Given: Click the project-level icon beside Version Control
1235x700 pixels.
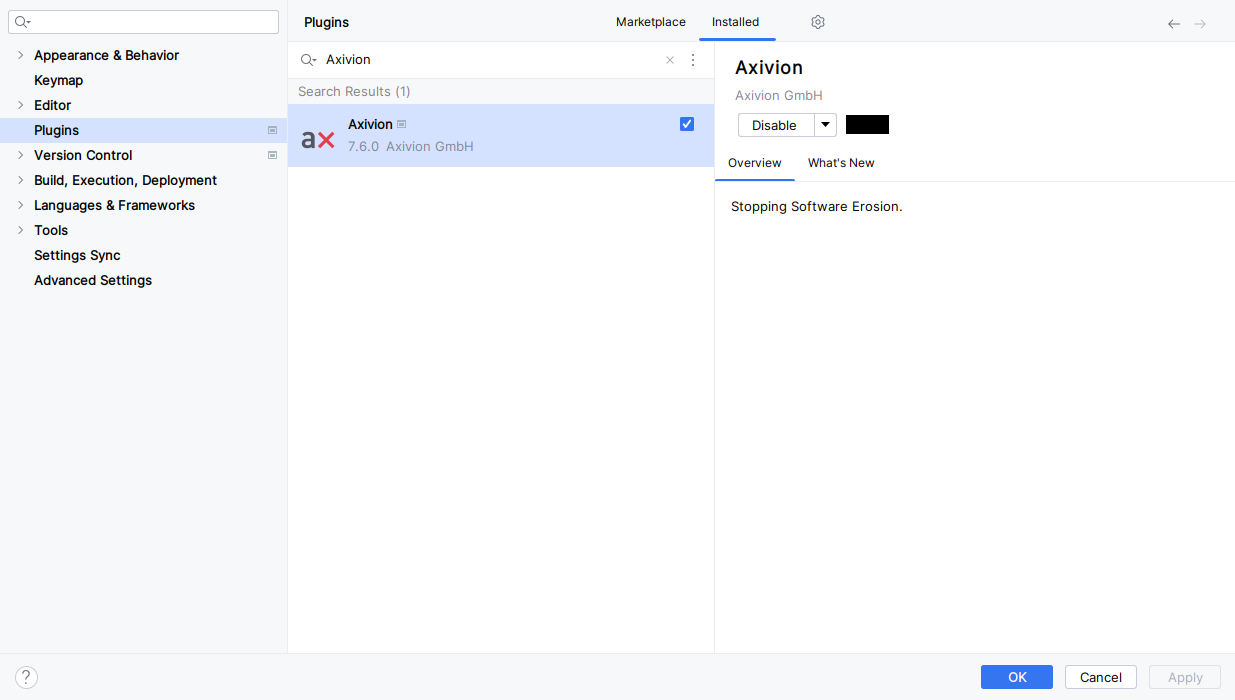Looking at the screenshot, I should (x=272, y=155).
